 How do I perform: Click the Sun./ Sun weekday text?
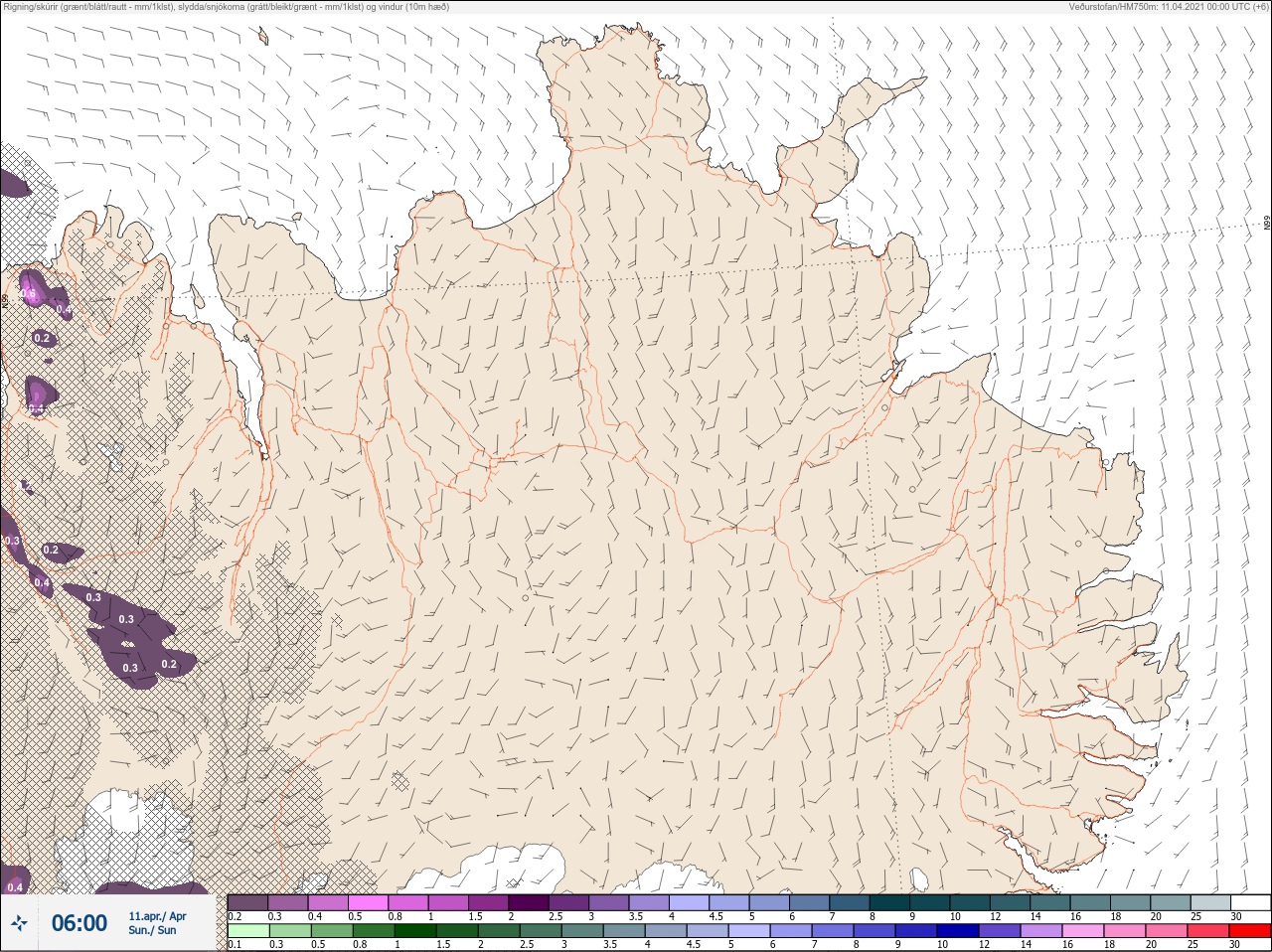152,930
